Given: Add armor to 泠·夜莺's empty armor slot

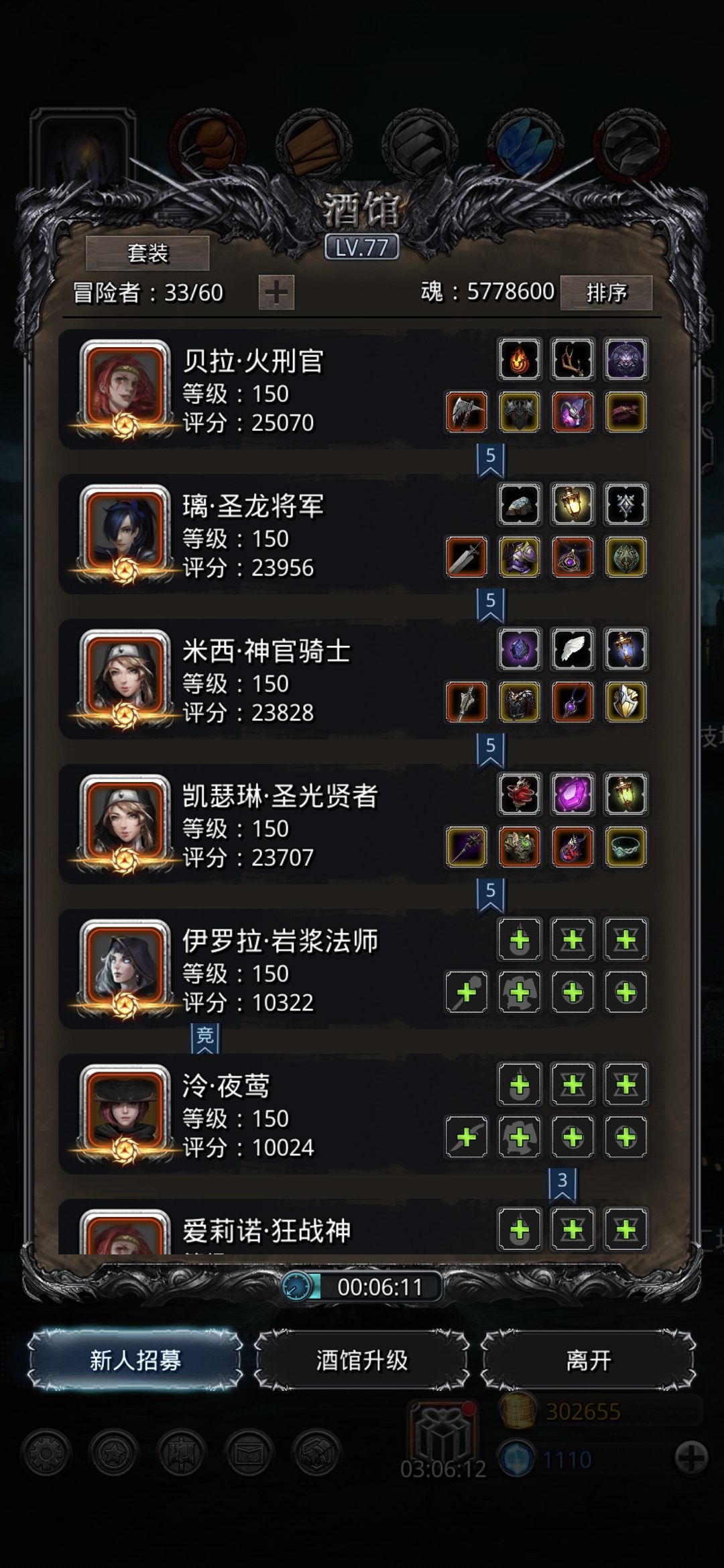Looking at the screenshot, I should [x=520, y=1136].
